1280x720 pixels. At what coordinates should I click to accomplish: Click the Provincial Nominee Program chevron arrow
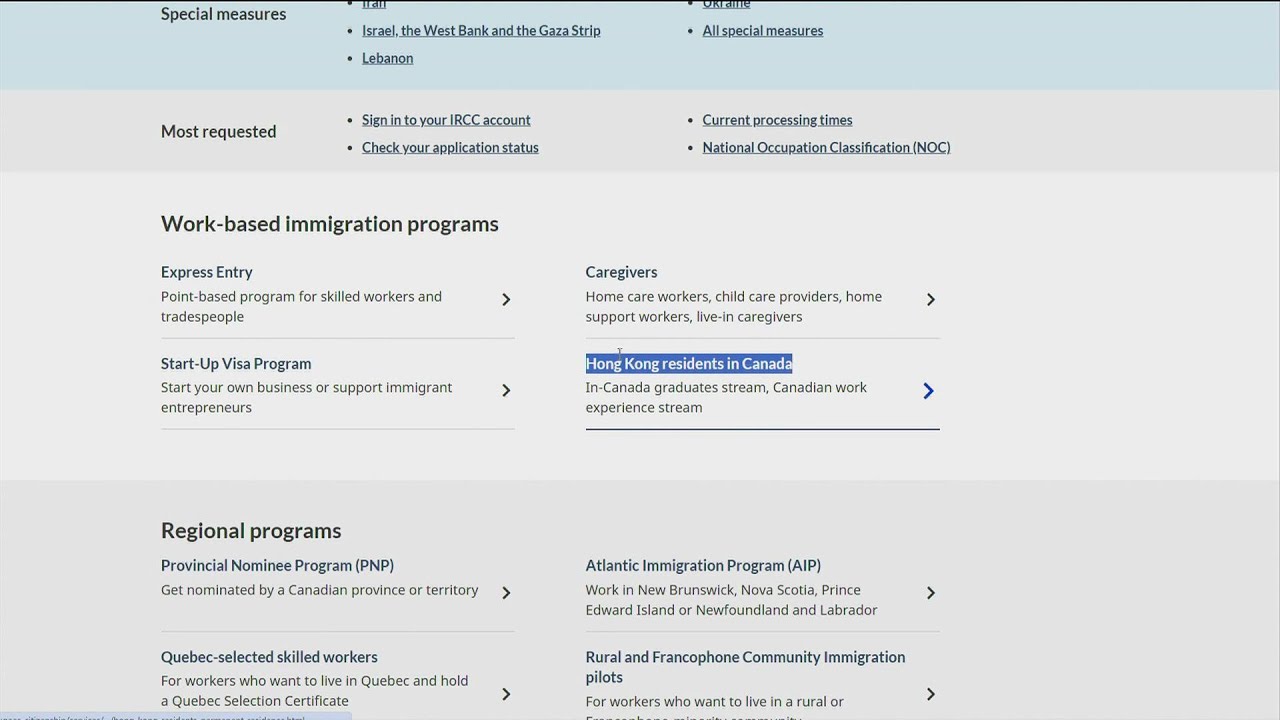click(x=506, y=592)
